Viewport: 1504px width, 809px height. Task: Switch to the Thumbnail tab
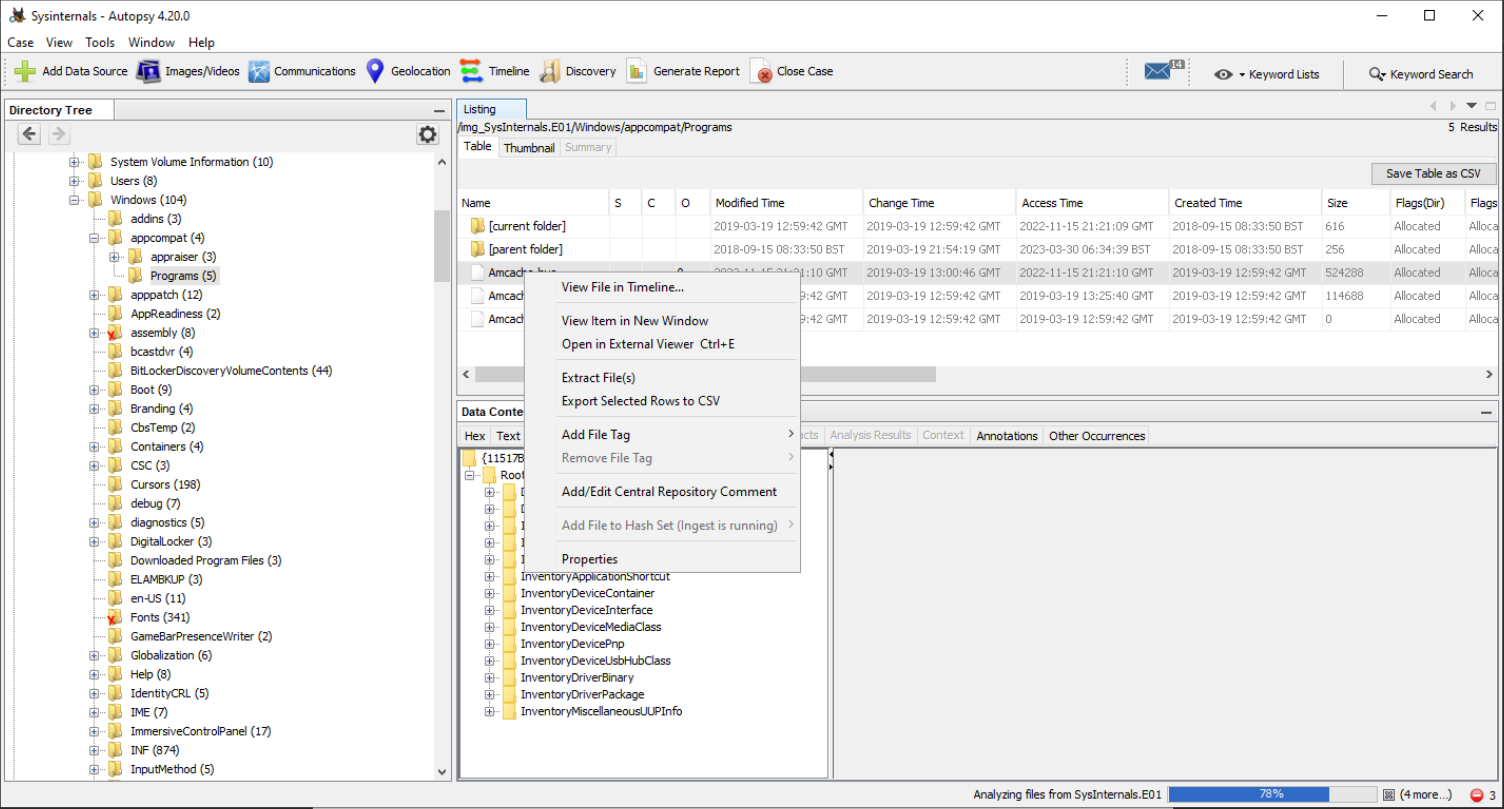pos(529,147)
